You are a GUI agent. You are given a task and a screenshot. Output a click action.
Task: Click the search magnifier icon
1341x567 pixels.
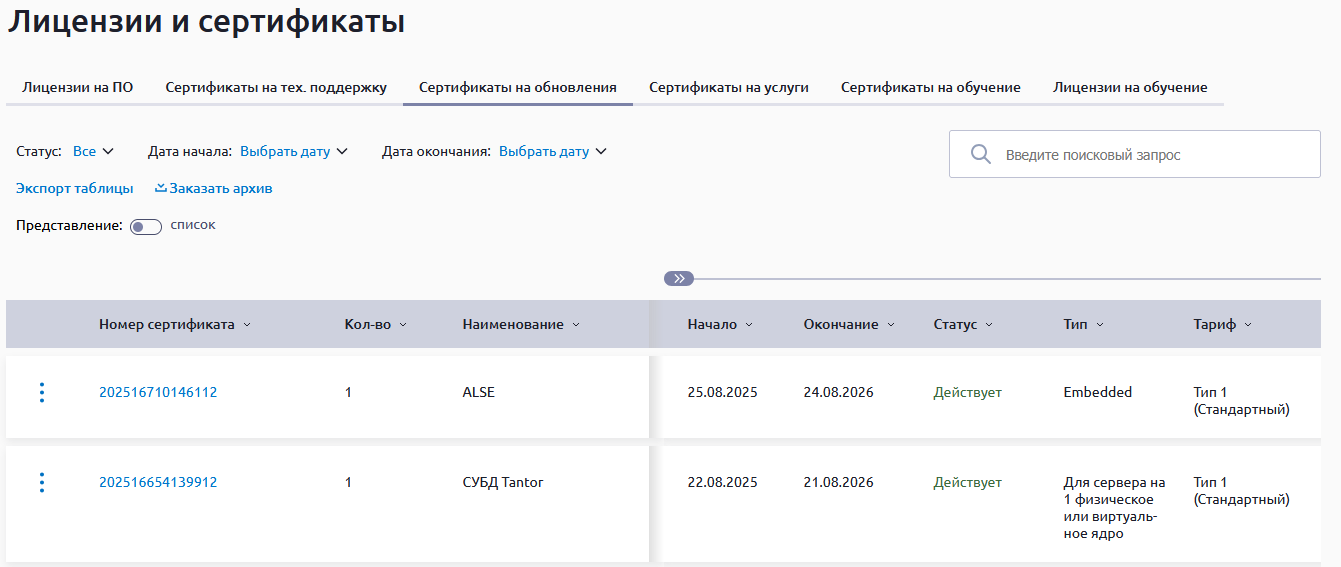[x=981, y=155]
